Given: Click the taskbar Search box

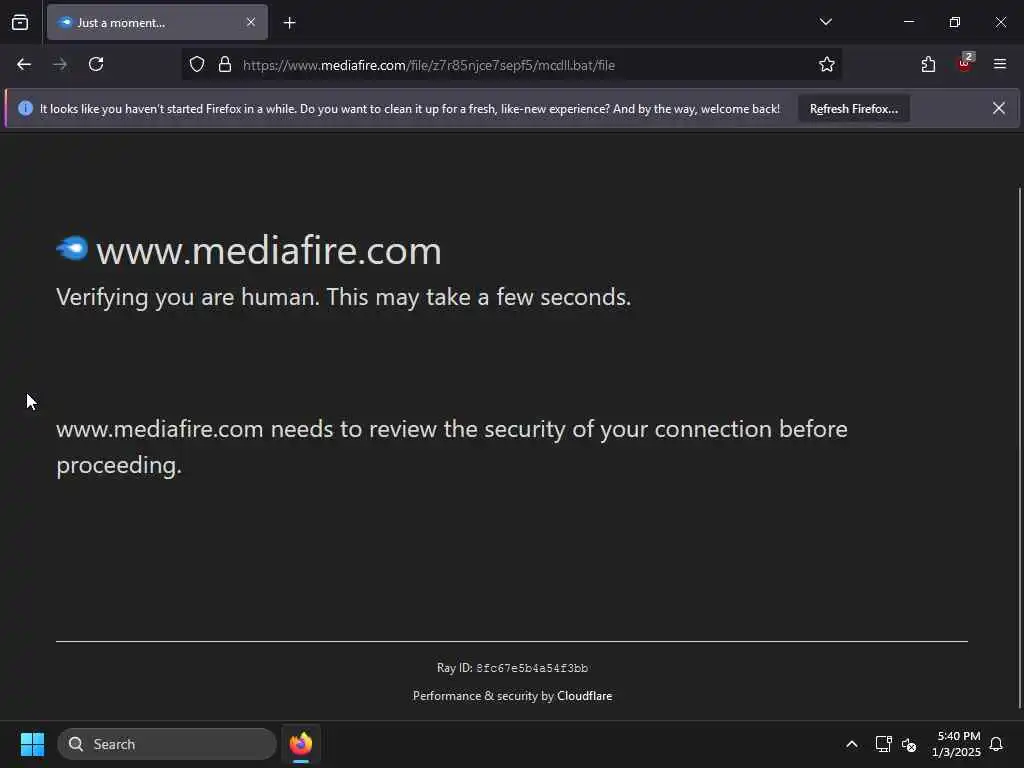Looking at the screenshot, I should tap(167, 744).
